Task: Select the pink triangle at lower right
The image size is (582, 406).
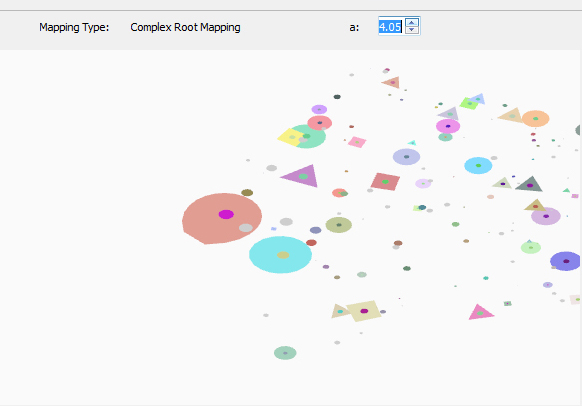Action: tap(480, 312)
